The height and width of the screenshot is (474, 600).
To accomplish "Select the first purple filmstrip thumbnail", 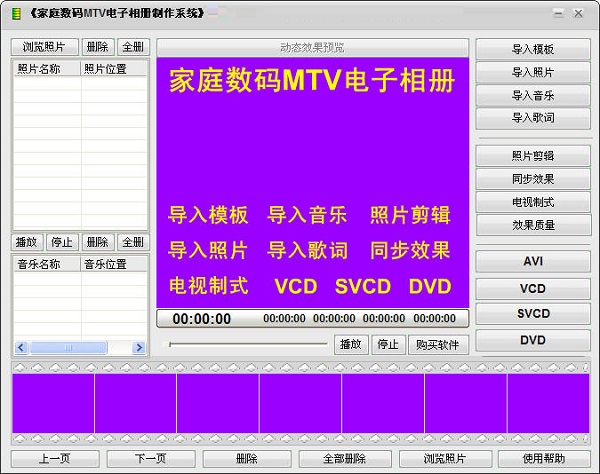I will tap(53, 403).
